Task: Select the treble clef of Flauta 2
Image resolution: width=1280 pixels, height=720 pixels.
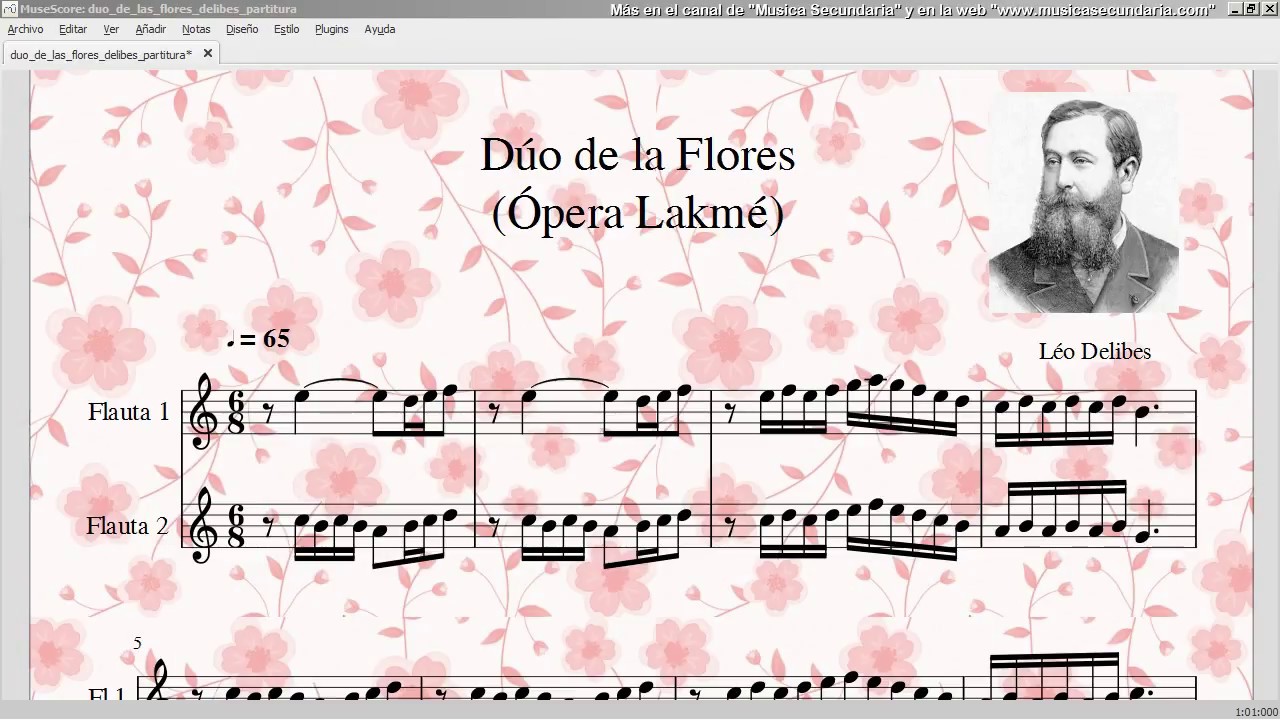Action: coord(203,525)
